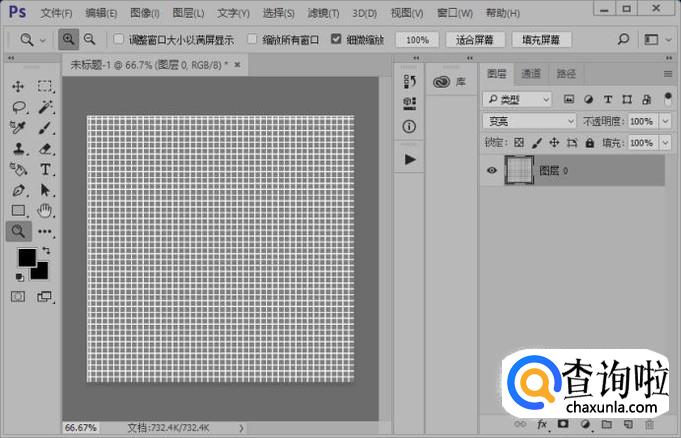Click the 填充屏幕 button

(x=540, y=40)
